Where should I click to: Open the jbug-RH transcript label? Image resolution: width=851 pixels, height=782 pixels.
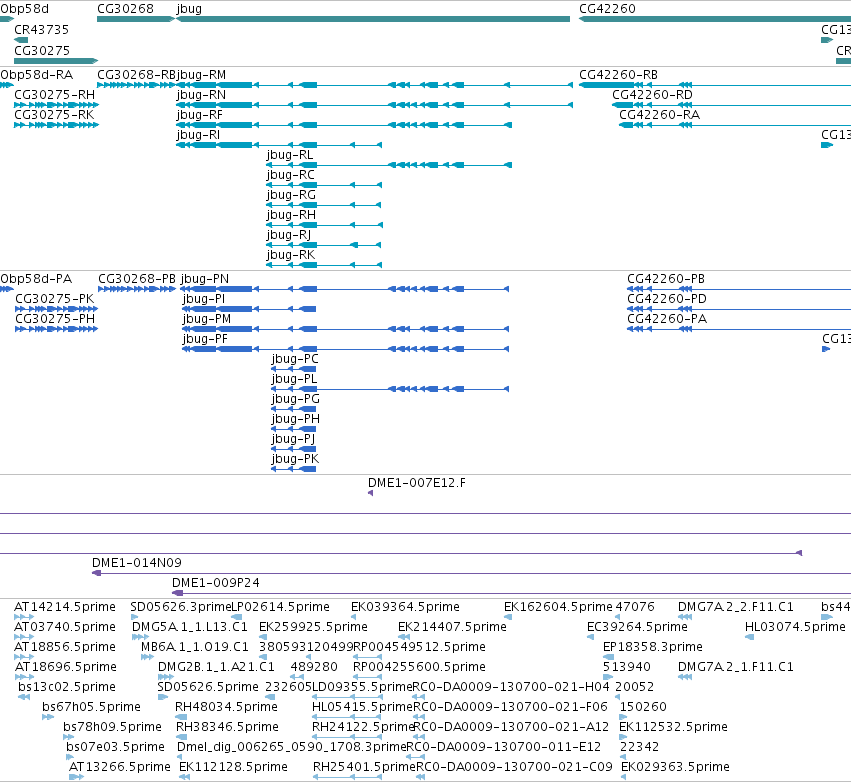click(x=291, y=215)
